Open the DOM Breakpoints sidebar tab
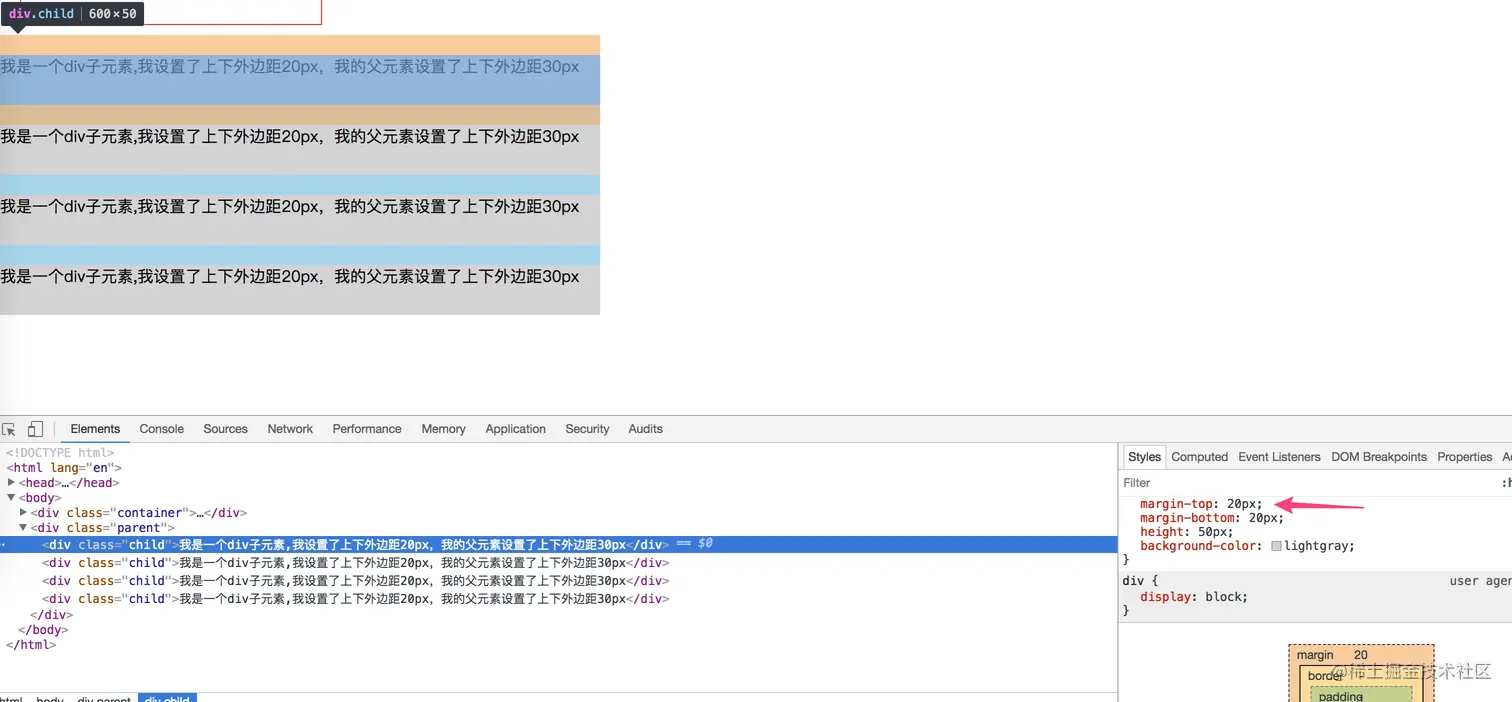The width and height of the screenshot is (1512, 702). [x=1379, y=457]
